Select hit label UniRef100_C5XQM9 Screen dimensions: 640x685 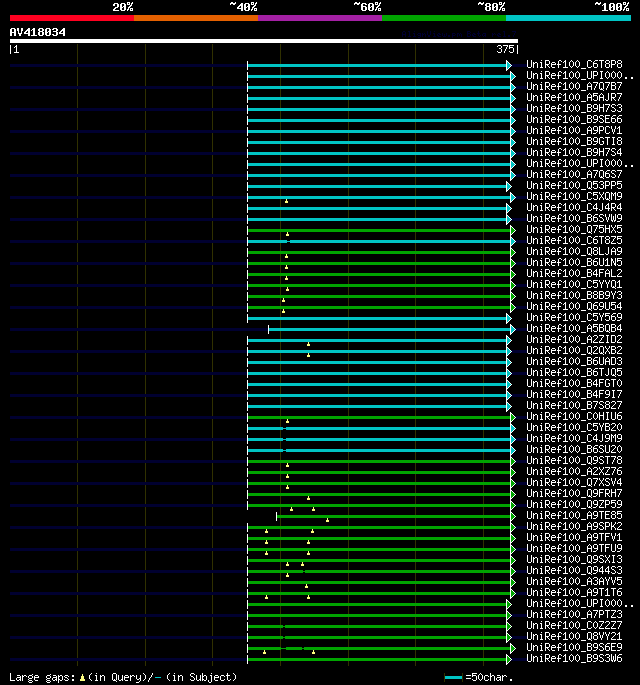pos(574,196)
